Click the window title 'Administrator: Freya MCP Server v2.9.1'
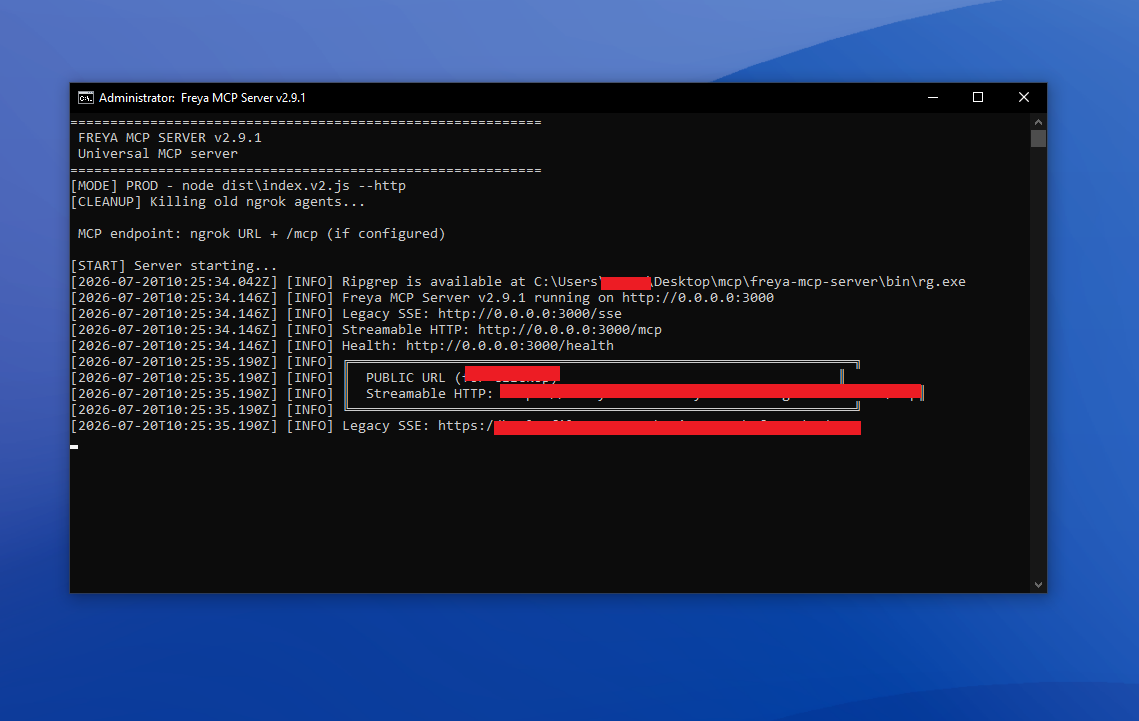The image size is (1139, 721). [x=202, y=97]
